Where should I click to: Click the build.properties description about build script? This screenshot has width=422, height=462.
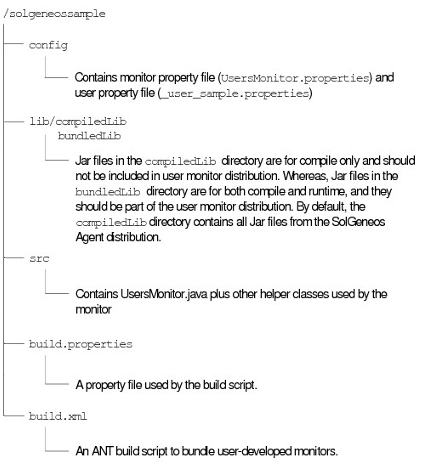tap(166, 385)
